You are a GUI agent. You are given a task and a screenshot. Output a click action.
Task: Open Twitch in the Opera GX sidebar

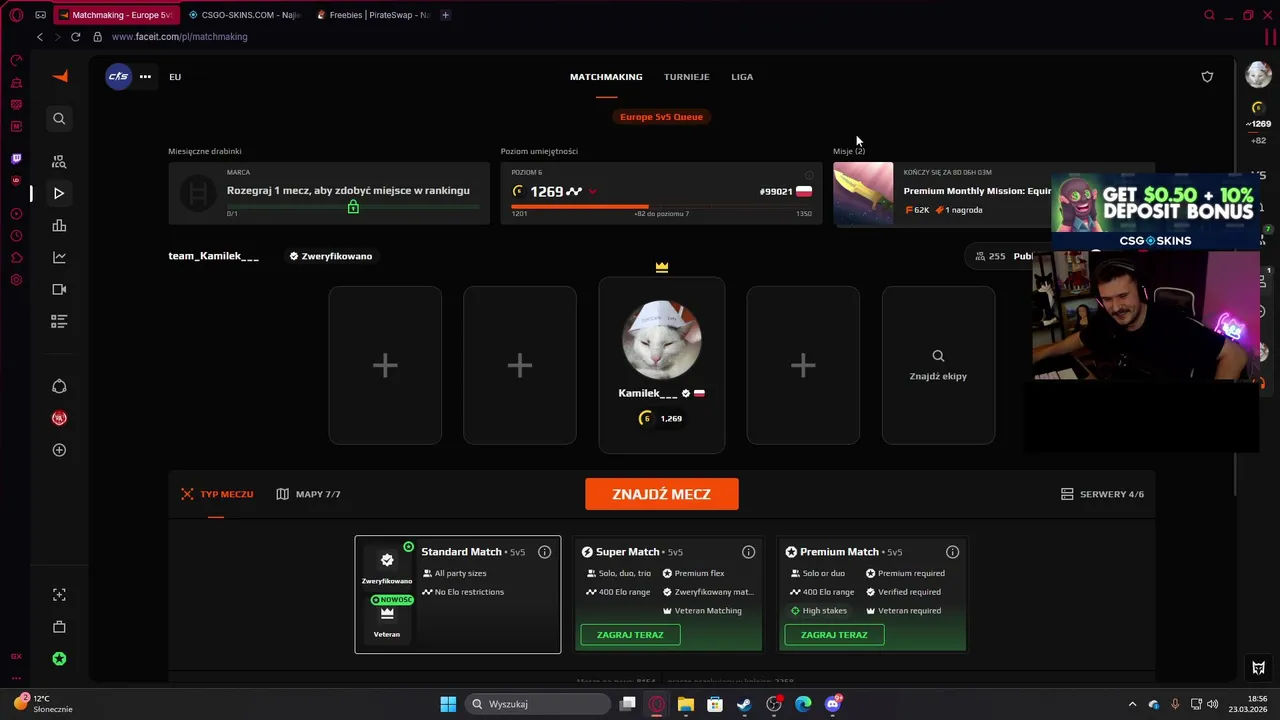pos(16,158)
